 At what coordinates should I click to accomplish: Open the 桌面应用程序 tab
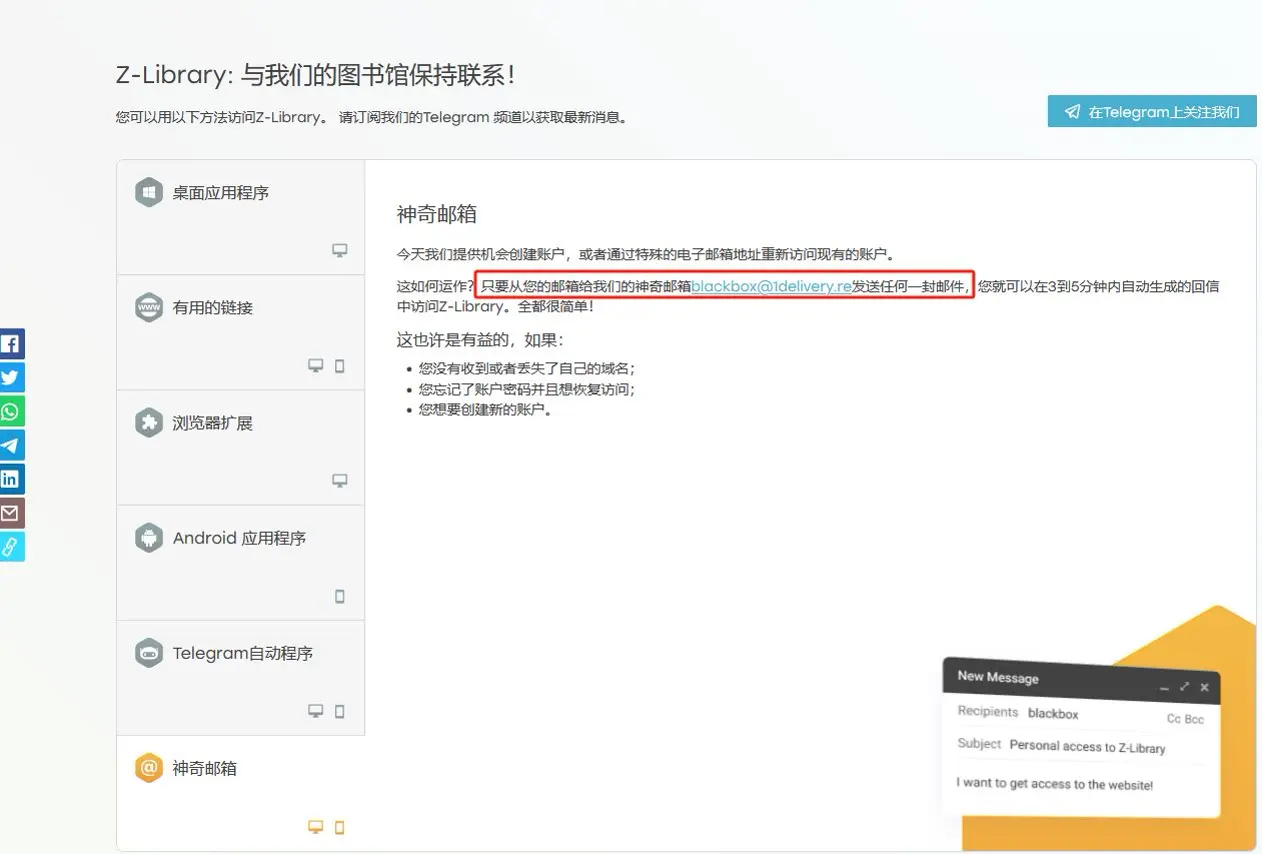(221, 193)
